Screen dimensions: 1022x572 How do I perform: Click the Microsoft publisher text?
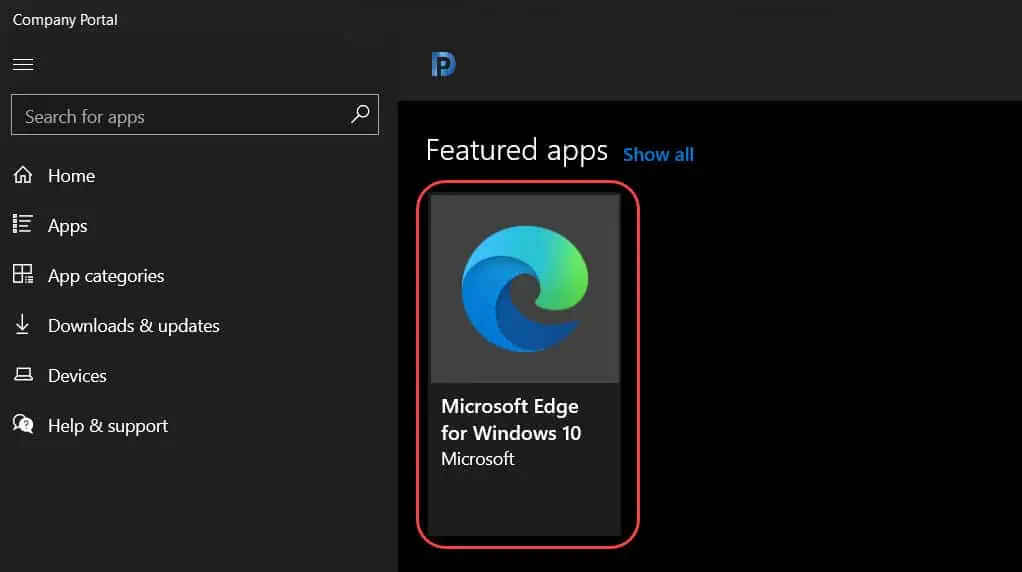click(x=478, y=459)
